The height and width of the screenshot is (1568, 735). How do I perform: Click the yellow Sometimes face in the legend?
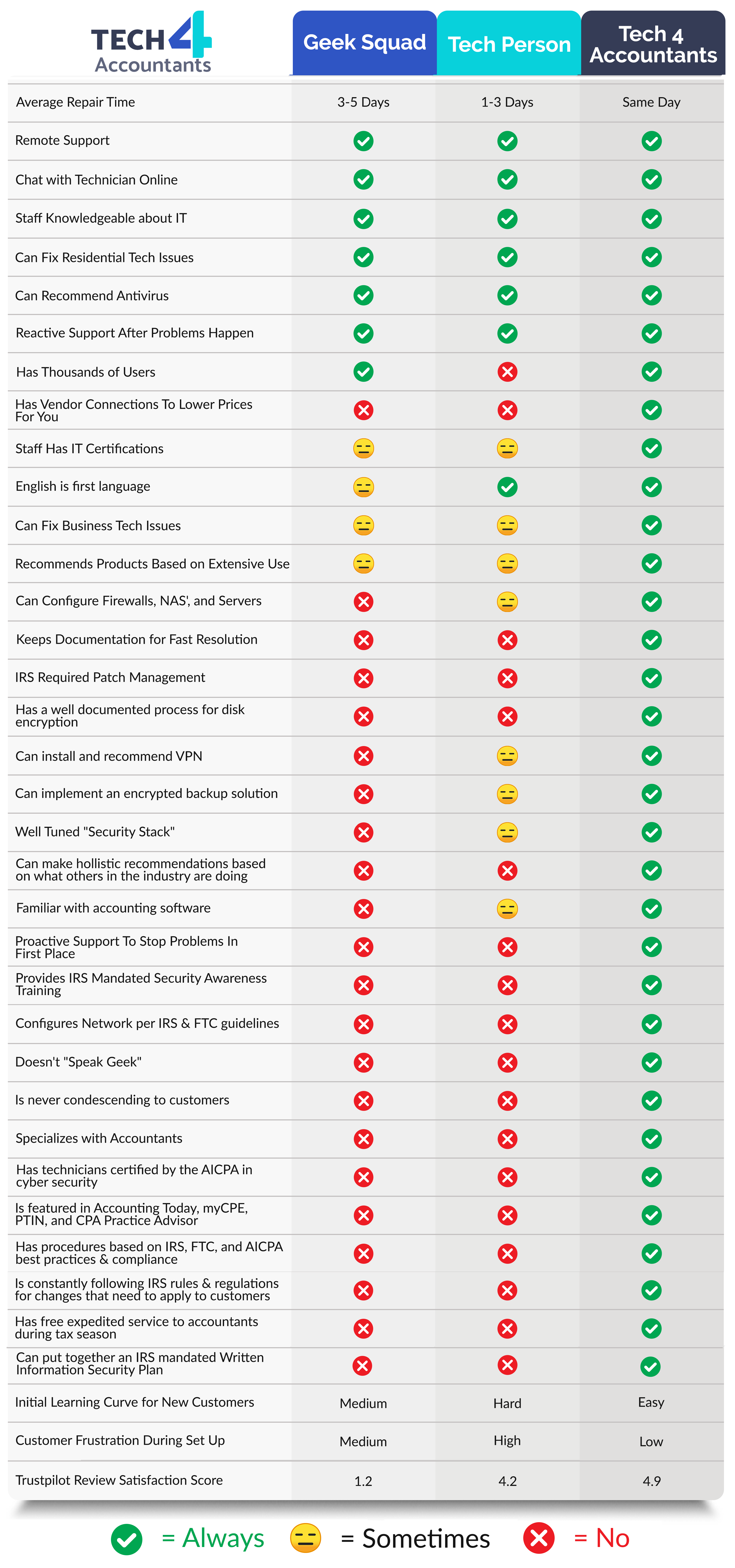(x=306, y=1538)
